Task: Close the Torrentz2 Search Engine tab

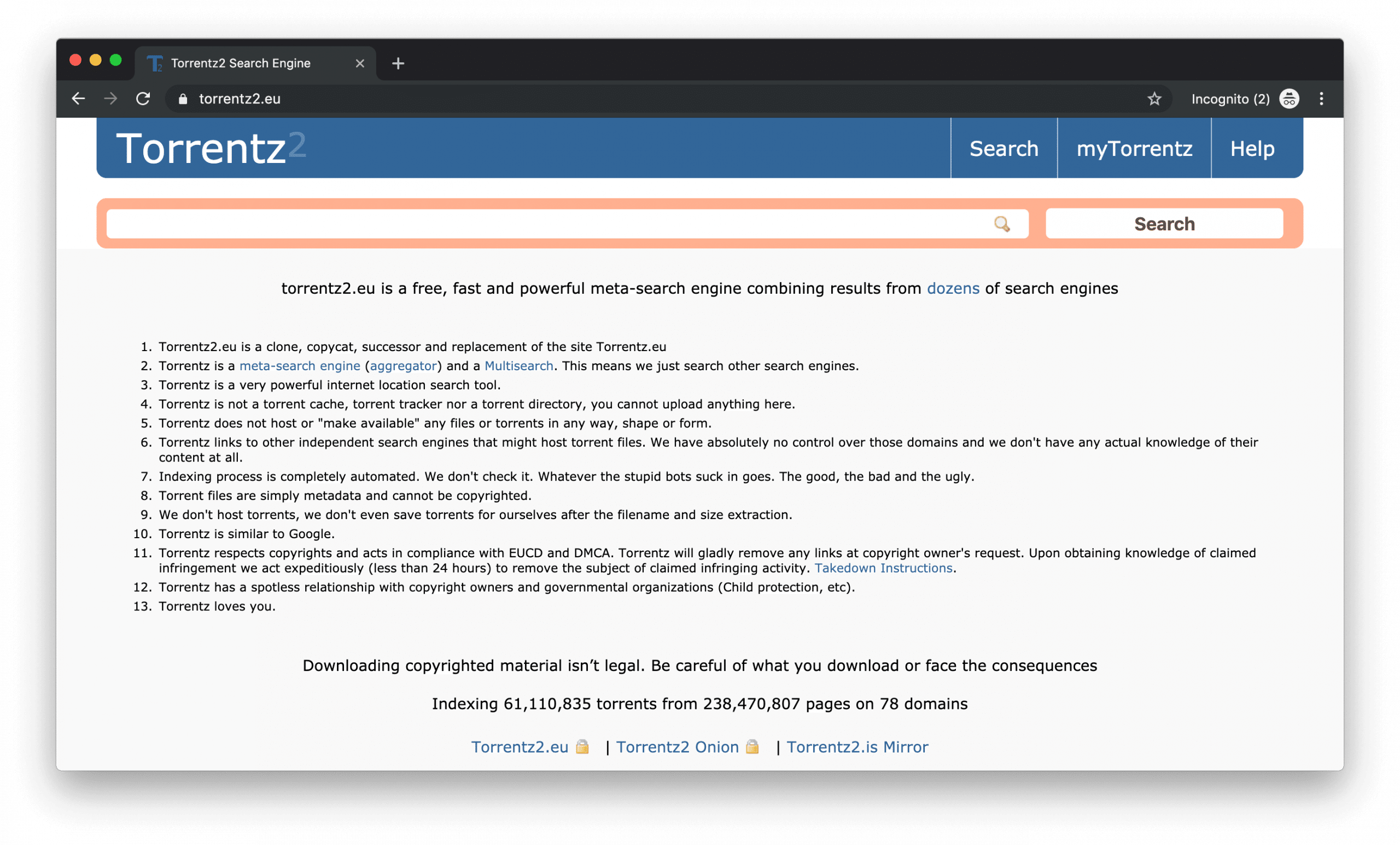Action: pyautogui.click(x=360, y=63)
